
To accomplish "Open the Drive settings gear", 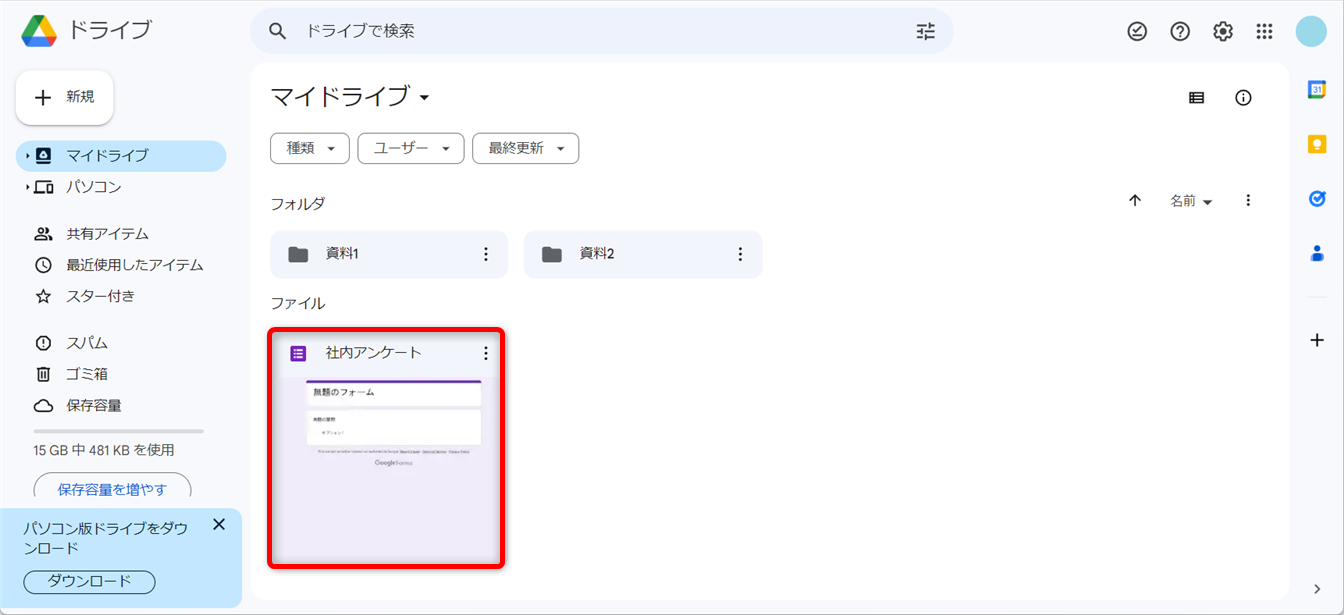I will pyautogui.click(x=1222, y=31).
